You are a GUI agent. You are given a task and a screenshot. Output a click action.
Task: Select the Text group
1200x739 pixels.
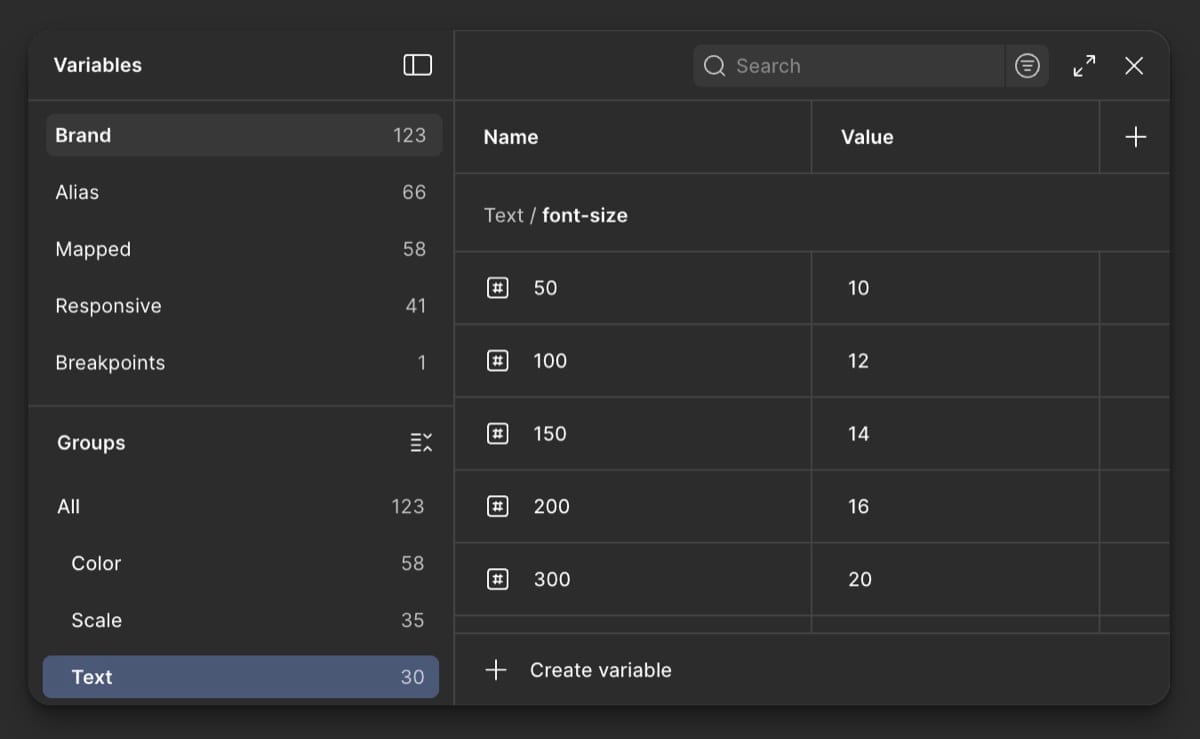pyautogui.click(x=241, y=677)
